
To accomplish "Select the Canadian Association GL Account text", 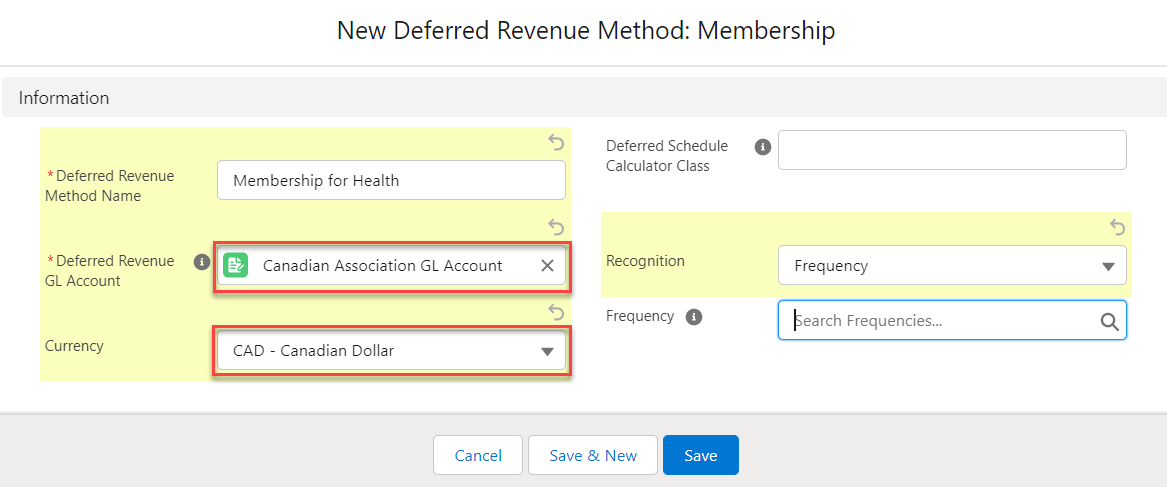I will click(x=382, y=266).
